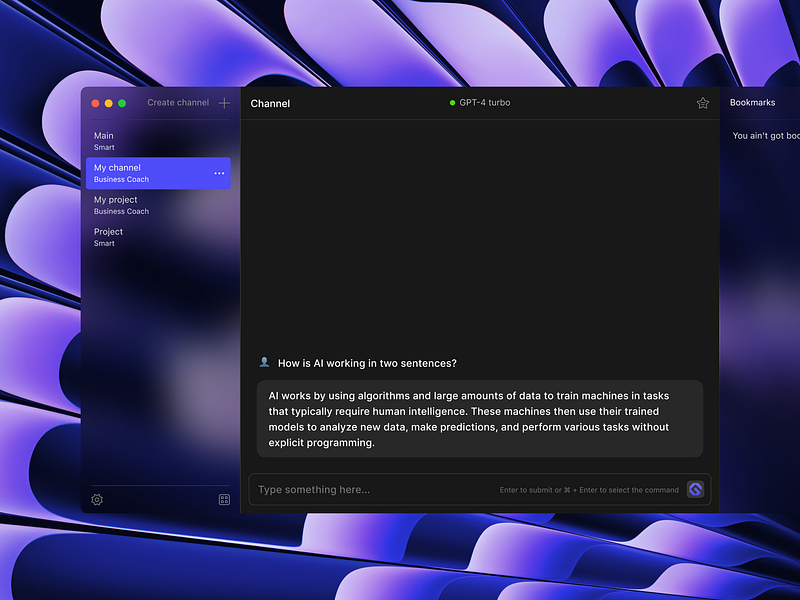Click the green maximize window button
The image size is (800, 600).
coord(122,103)
